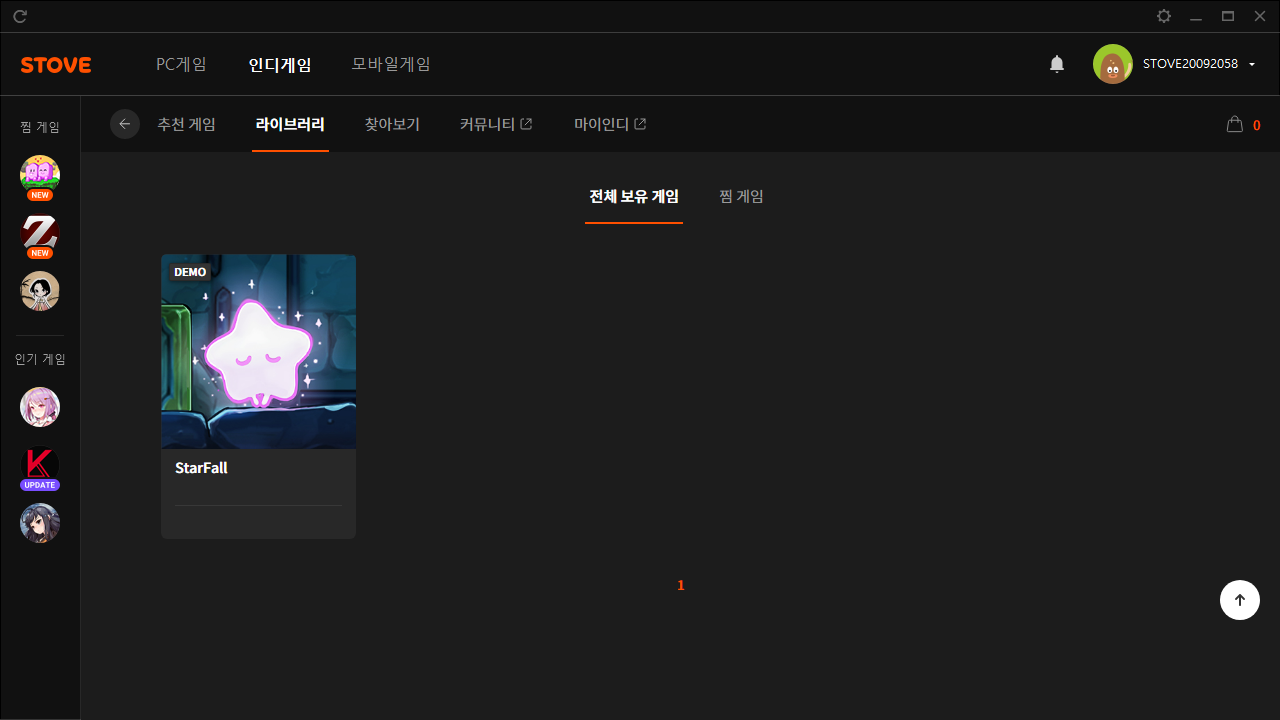Open the pink characters game with NEW badge

[40, 175]
